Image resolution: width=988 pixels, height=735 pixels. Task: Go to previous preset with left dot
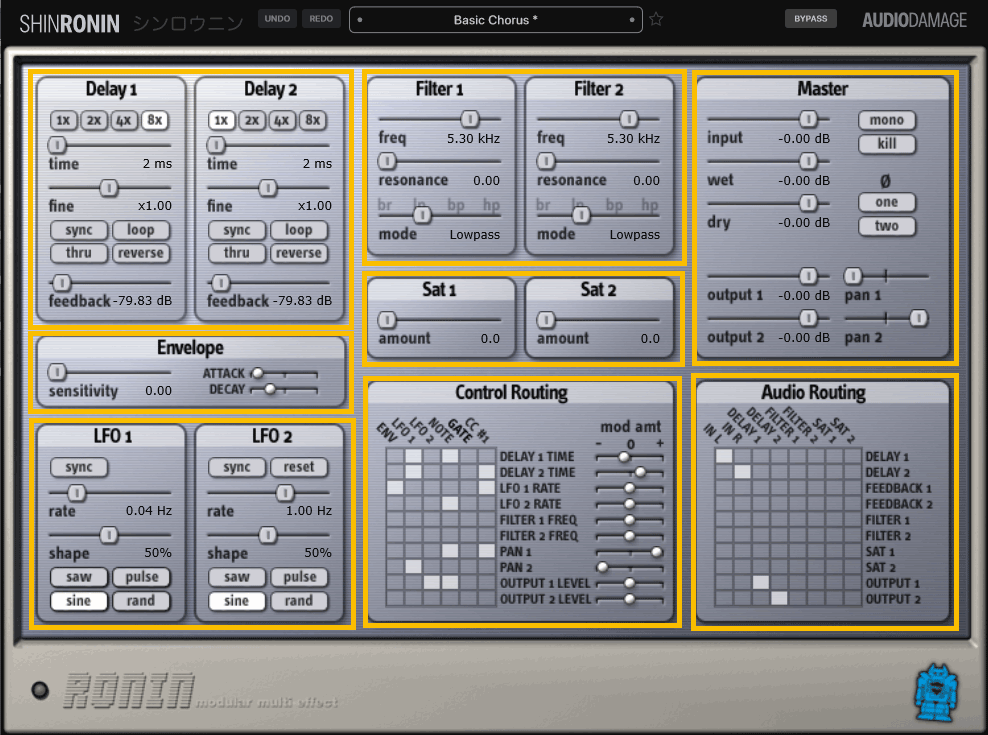[x=360, y=20]
